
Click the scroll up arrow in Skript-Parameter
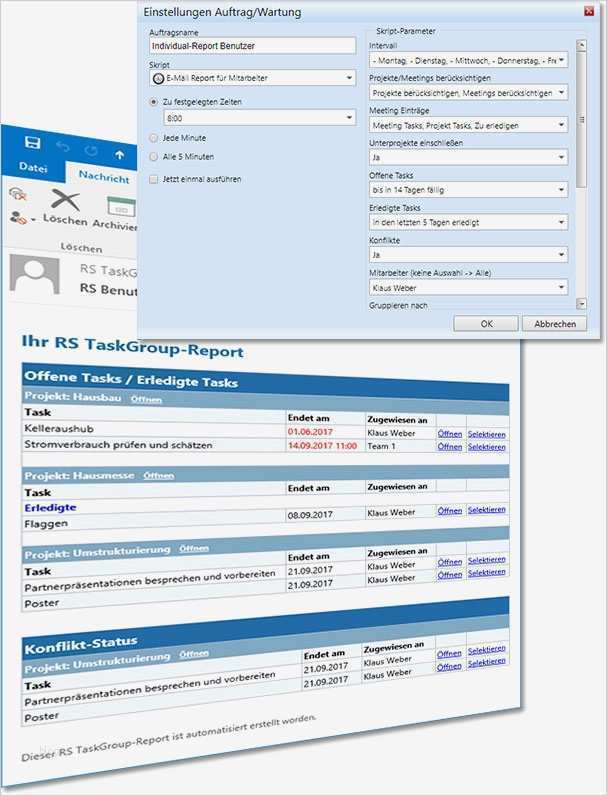click(582, 46)
